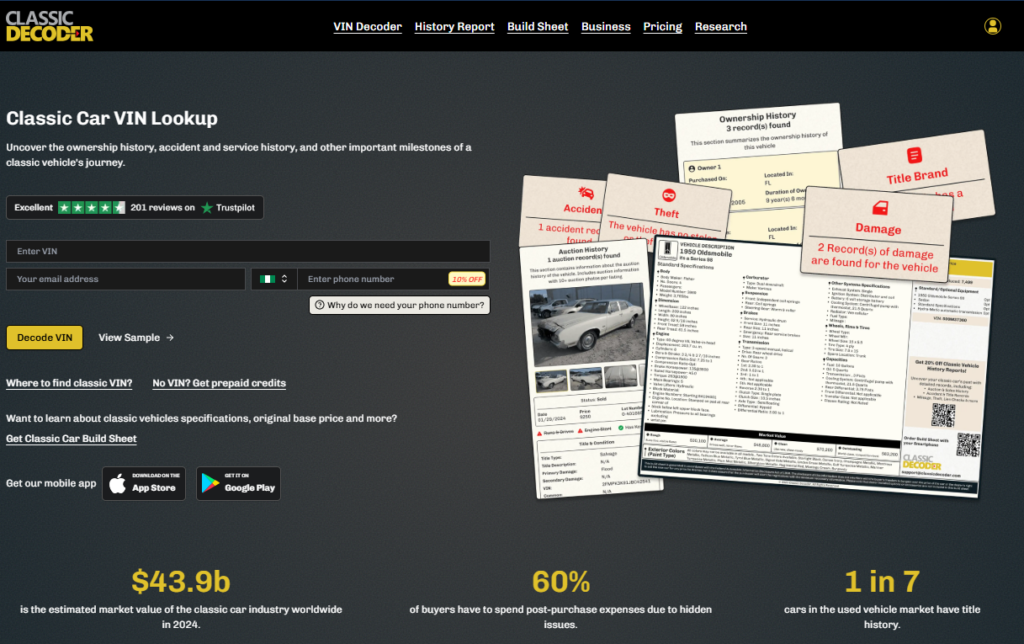The image size is (1024, 644).
Task: Click the Trustpilot star logo
Action: (x=207, y=208)
